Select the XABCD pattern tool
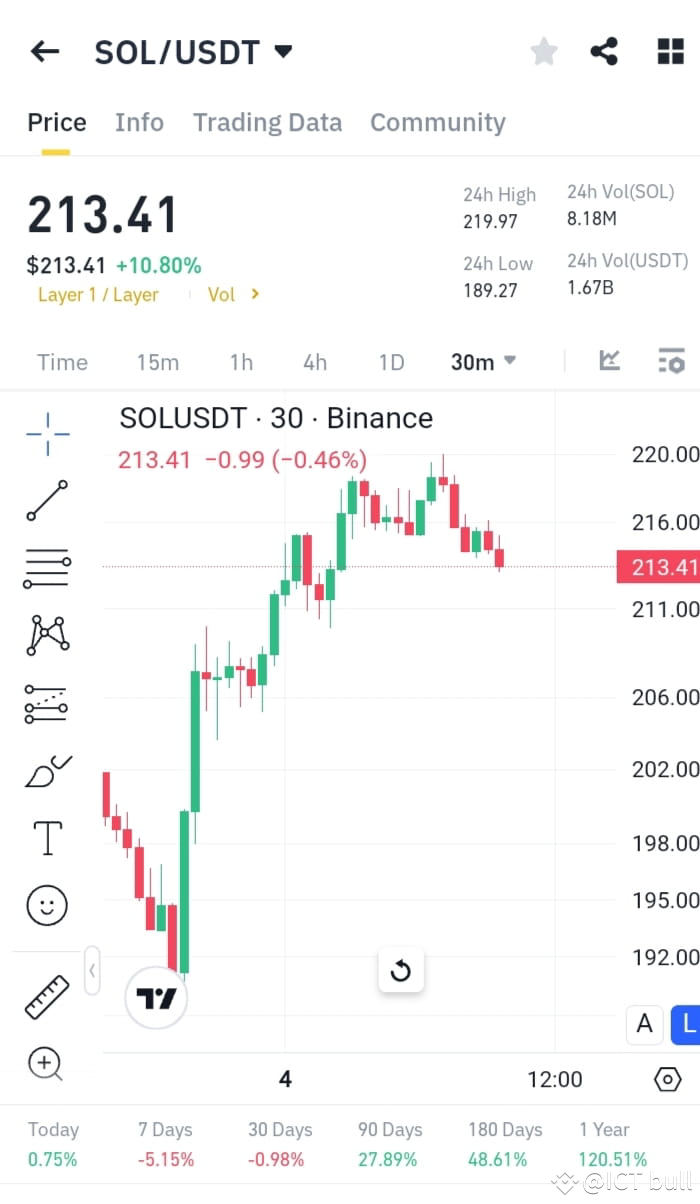Viewport: 700px width, 1204px height. (45, 635)
